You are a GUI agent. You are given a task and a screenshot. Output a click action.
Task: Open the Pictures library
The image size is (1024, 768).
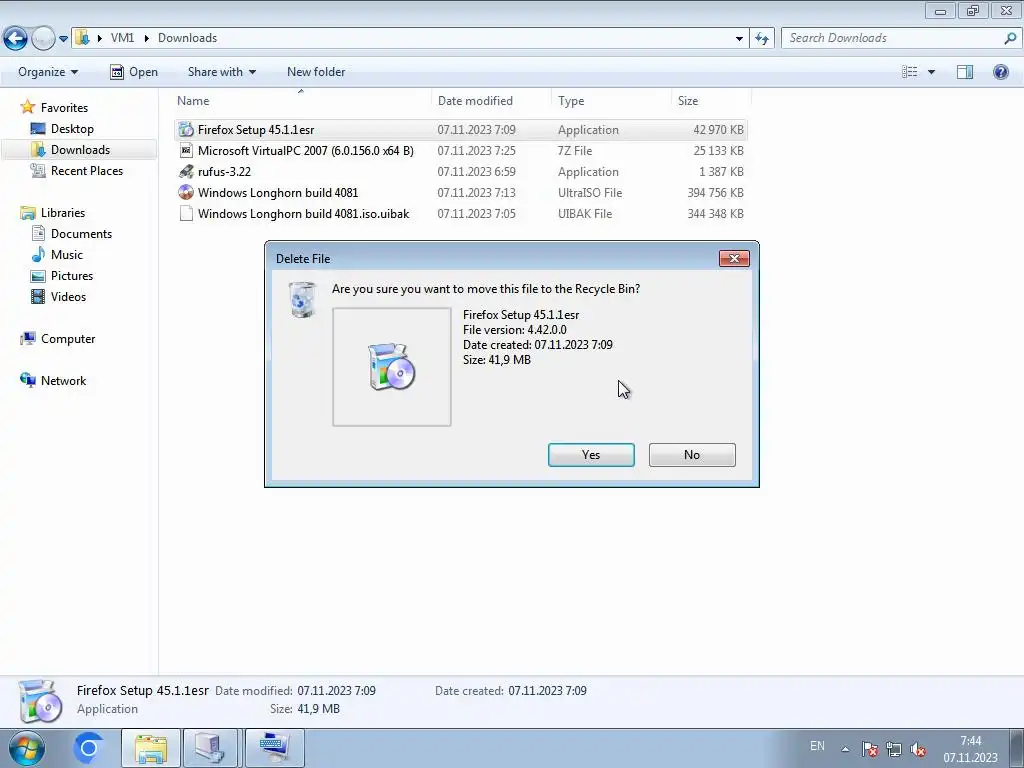point(72,276)
